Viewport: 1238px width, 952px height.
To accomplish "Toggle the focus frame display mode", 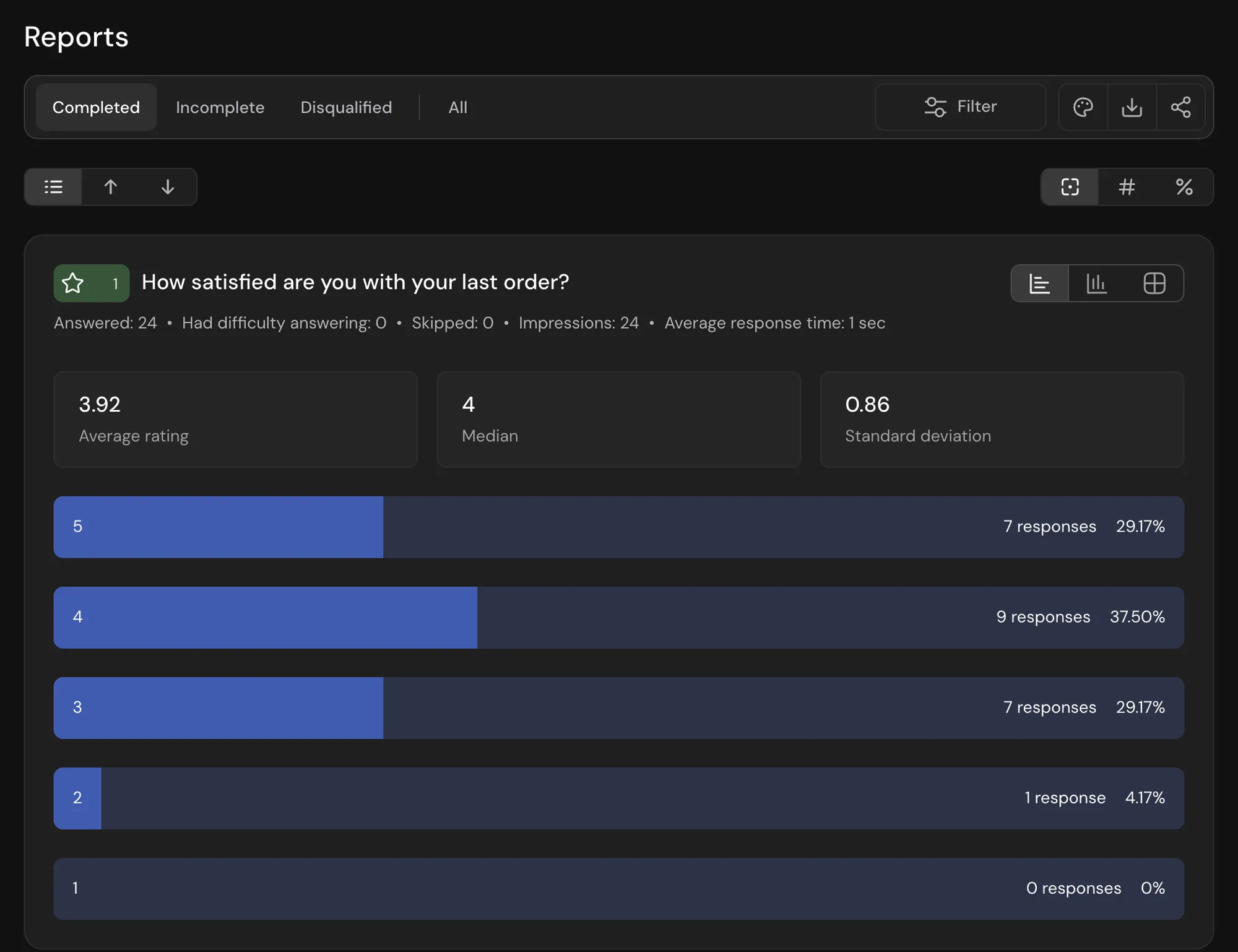I will (1070, 187).
